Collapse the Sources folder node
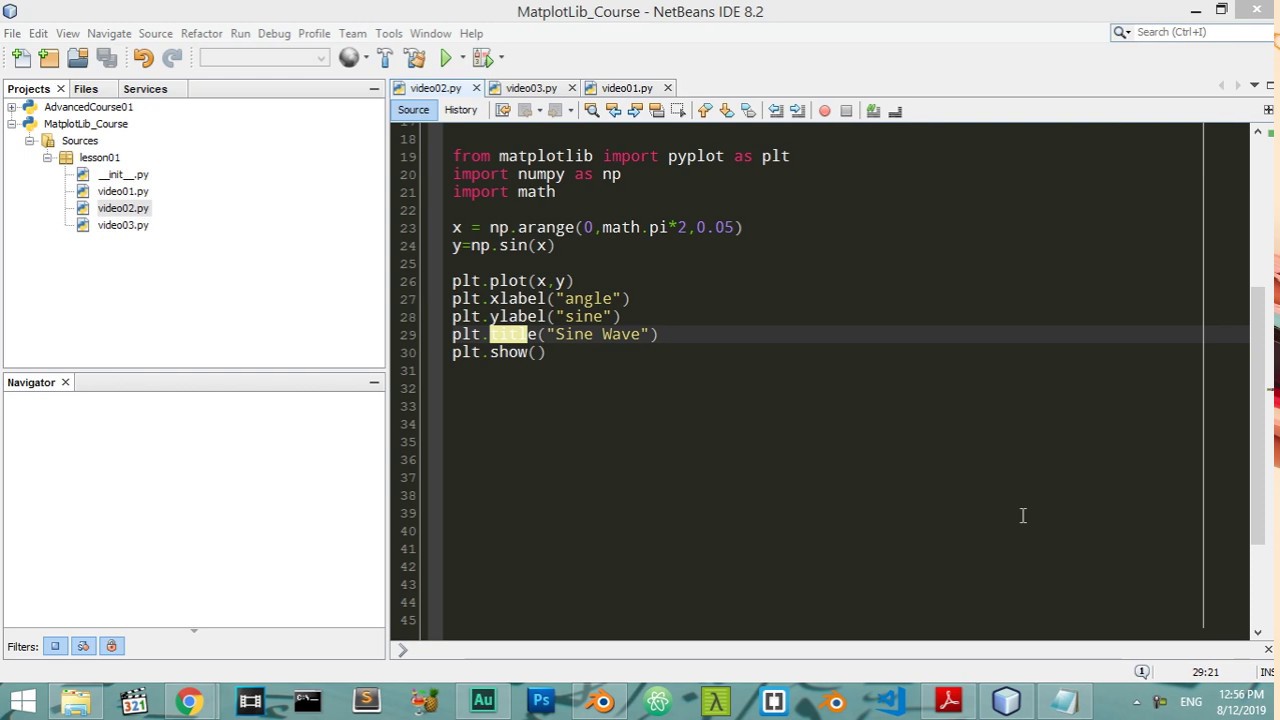1280x720 pixels. click(29, 141)
